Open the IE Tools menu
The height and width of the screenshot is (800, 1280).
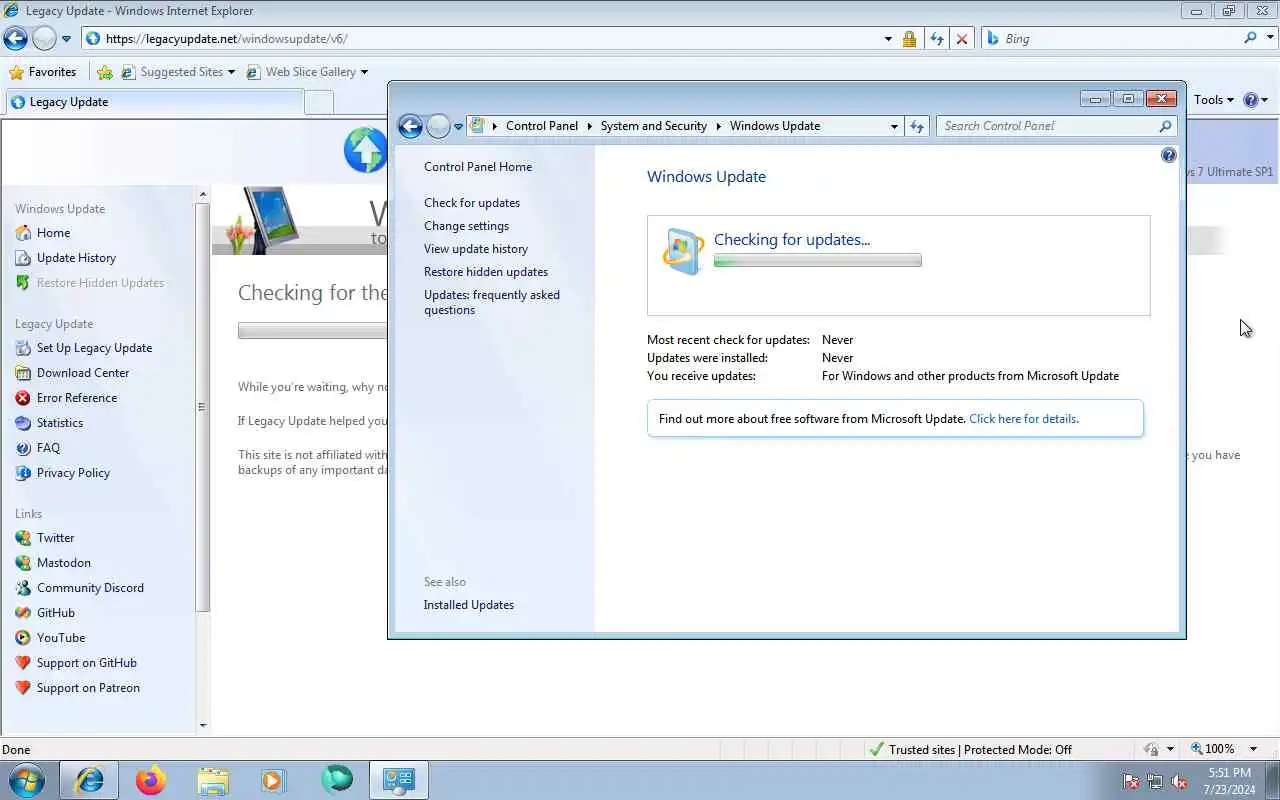(x=1213, y=100)
